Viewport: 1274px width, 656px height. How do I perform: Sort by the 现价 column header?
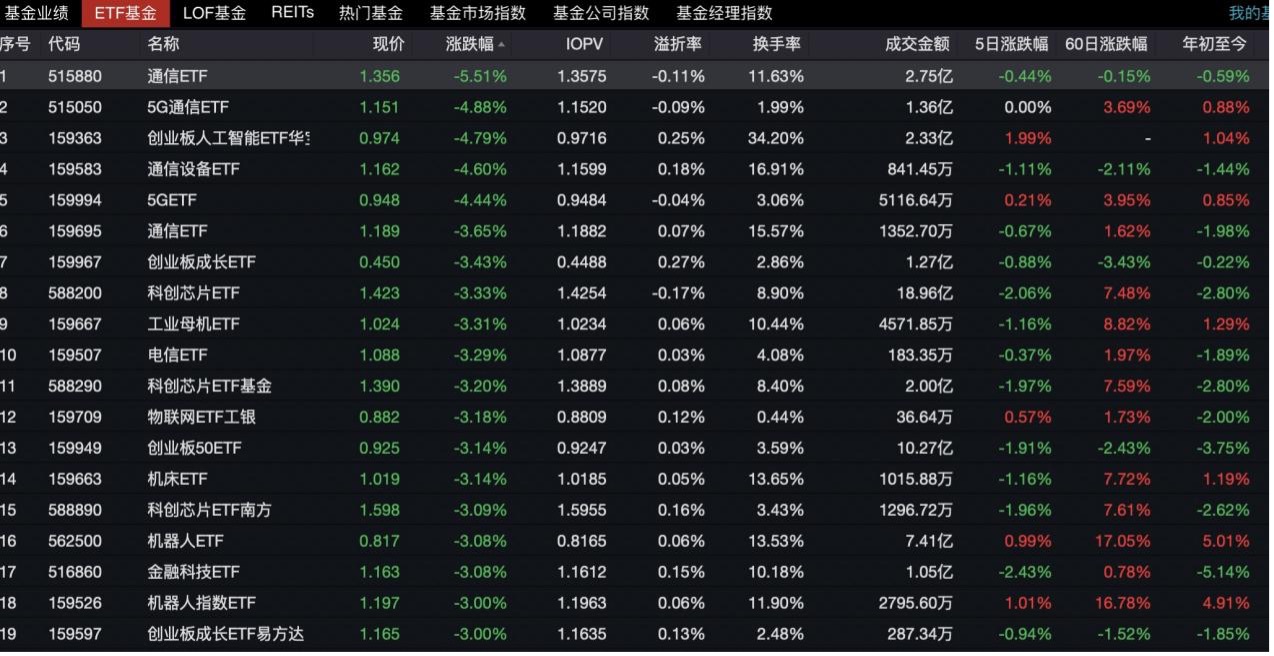(389, 44)
